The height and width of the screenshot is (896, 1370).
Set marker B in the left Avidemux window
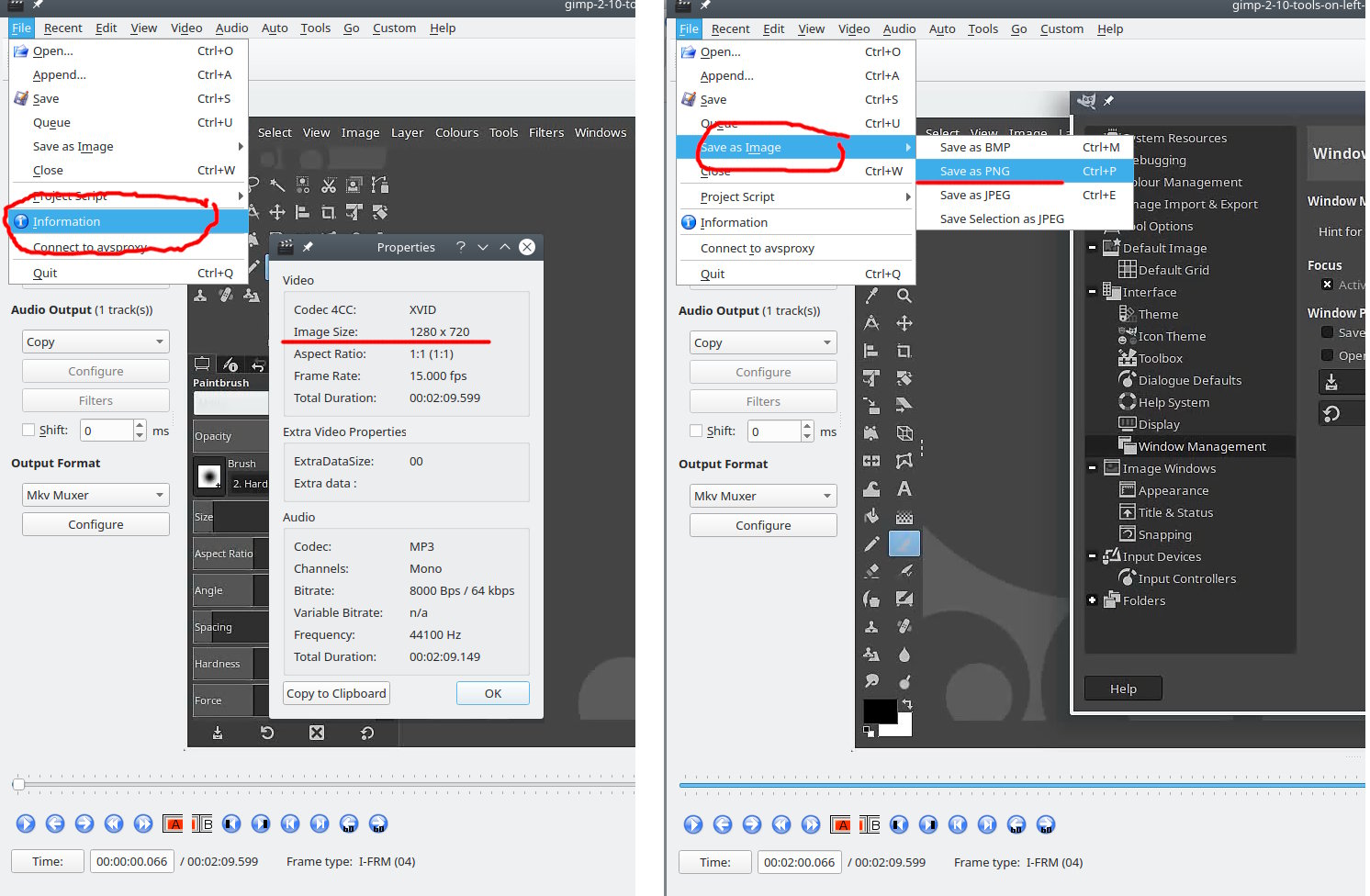(202, 823)
